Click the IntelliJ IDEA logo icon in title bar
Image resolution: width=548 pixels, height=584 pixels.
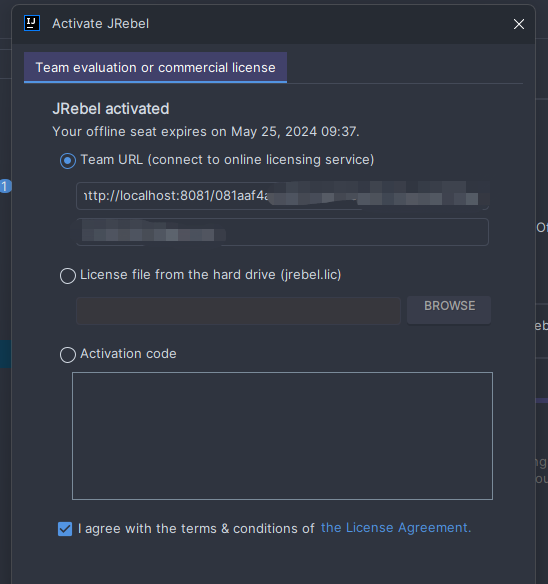(x=32, y=23)
